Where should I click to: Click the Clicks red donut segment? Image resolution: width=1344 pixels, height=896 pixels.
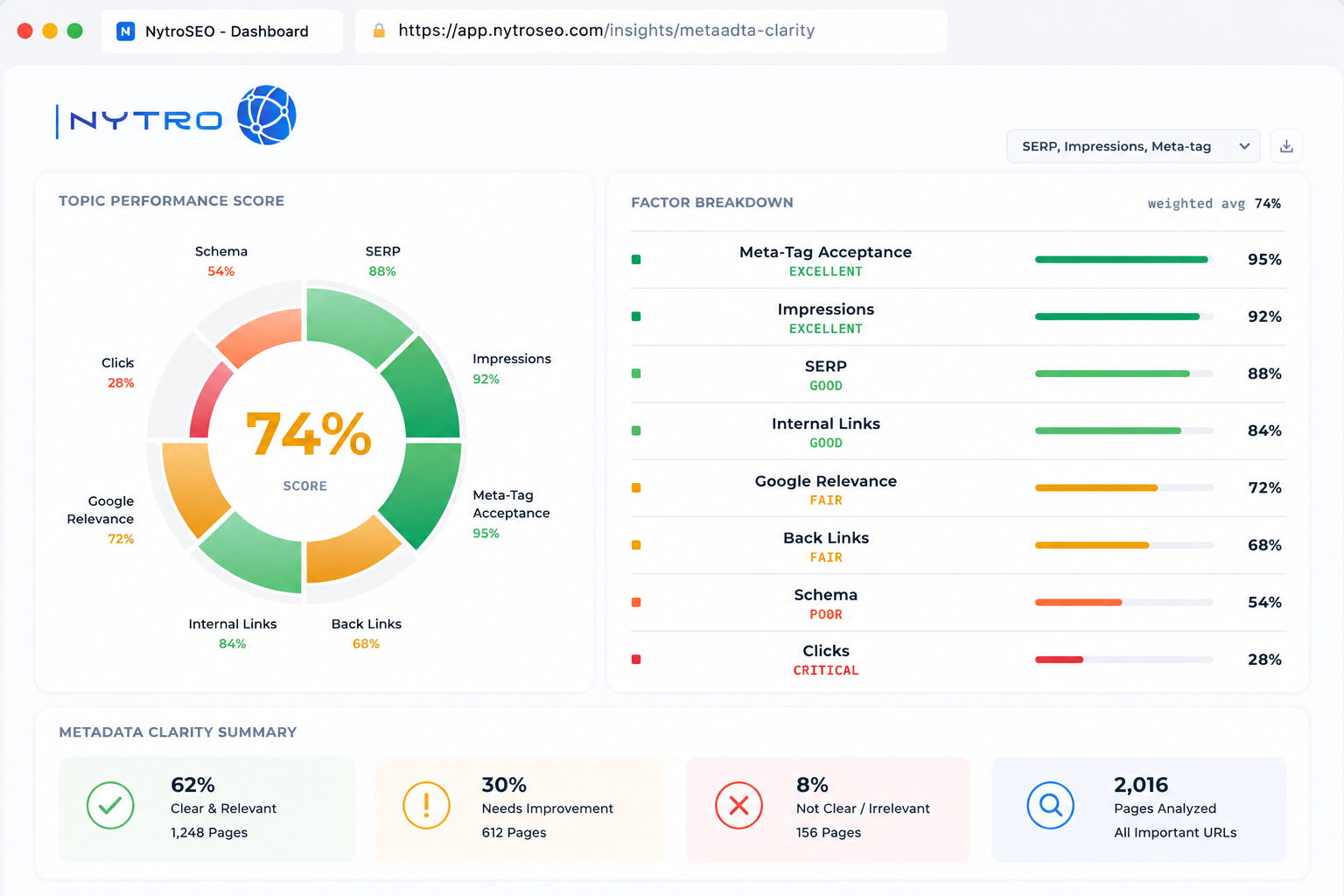(206, 404)
